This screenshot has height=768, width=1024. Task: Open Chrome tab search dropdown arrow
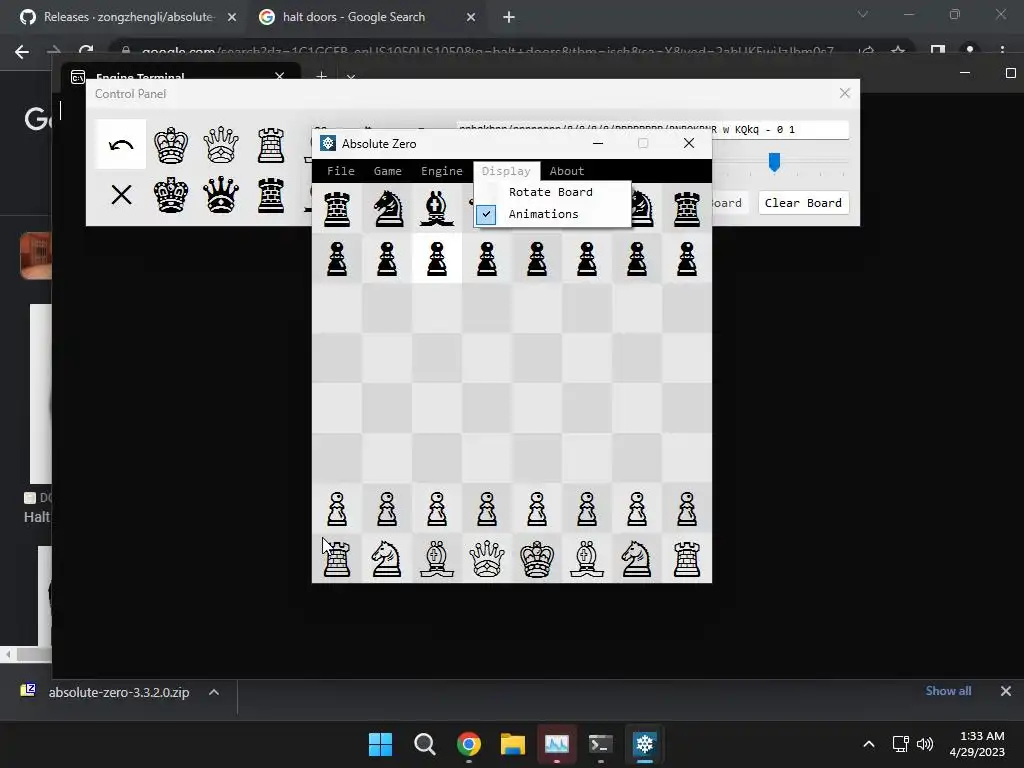(863, 14)
